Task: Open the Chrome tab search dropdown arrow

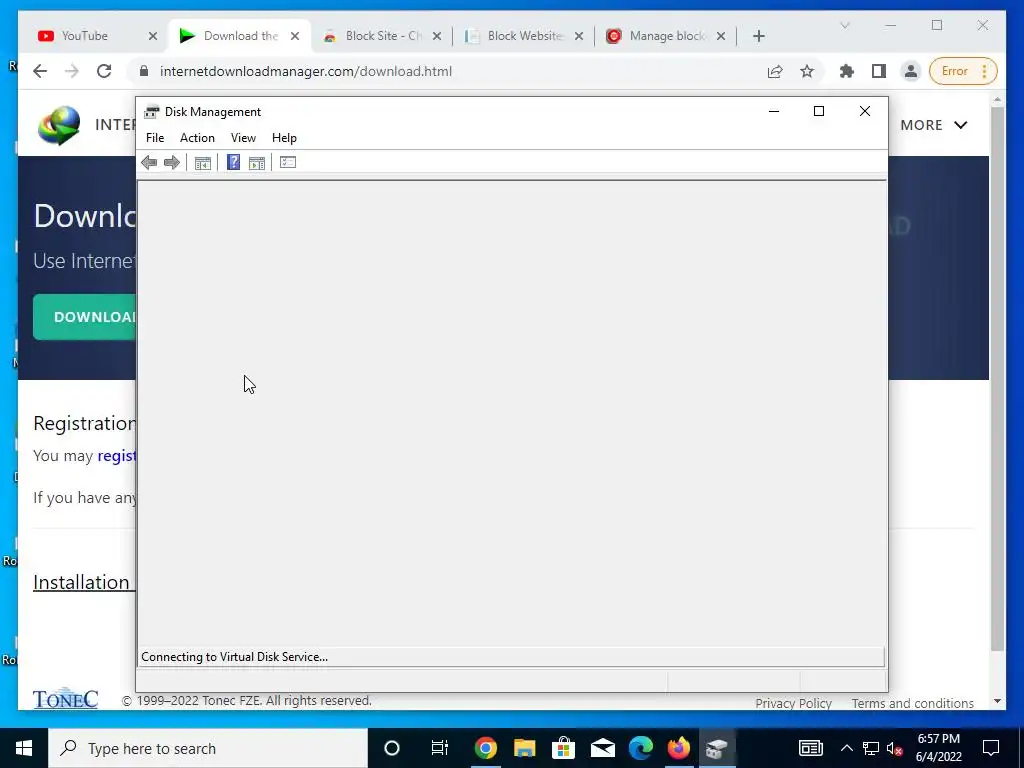Action: tap(845, 25)
